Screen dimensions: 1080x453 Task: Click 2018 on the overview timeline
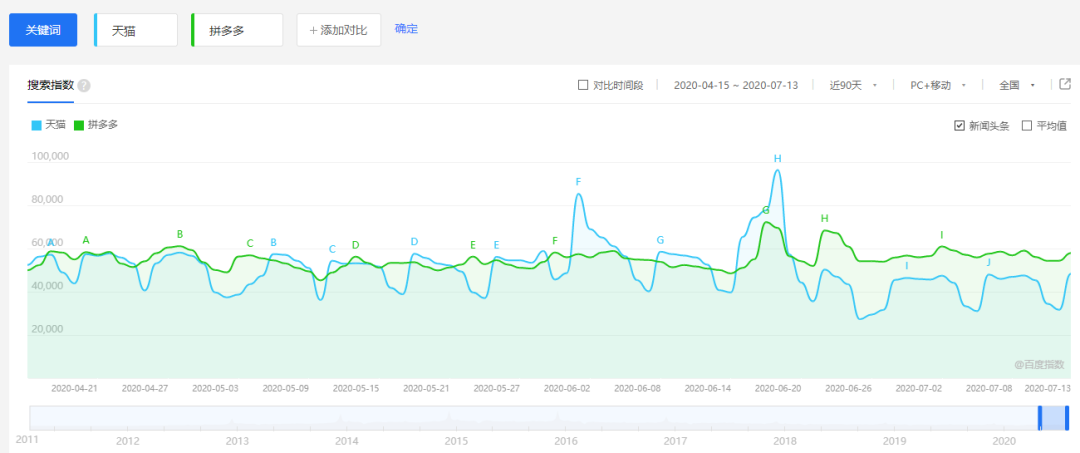[785, 440]
